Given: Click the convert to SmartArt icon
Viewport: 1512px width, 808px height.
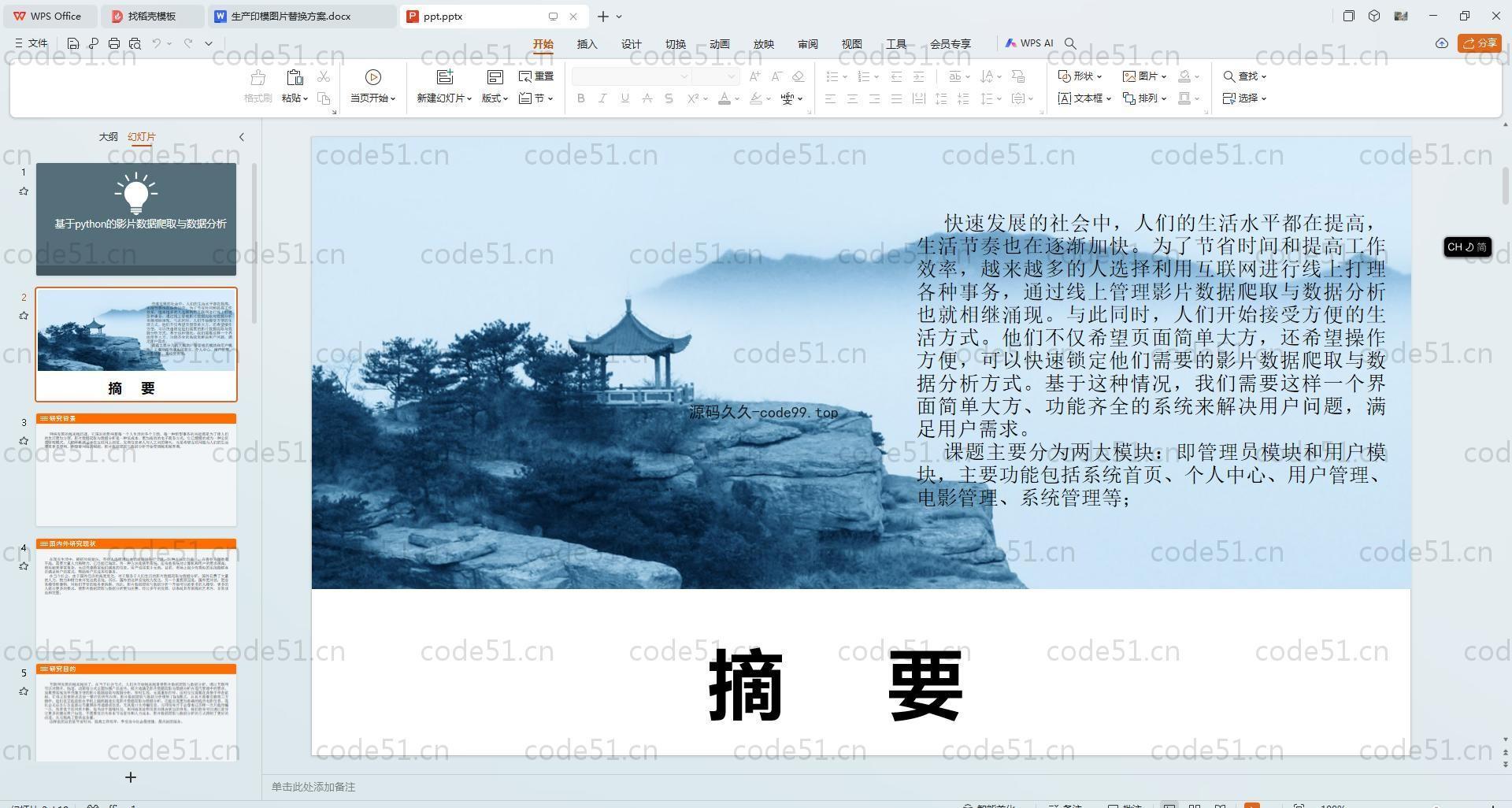Looking at the screenshot, I should tap(1018, 76).
